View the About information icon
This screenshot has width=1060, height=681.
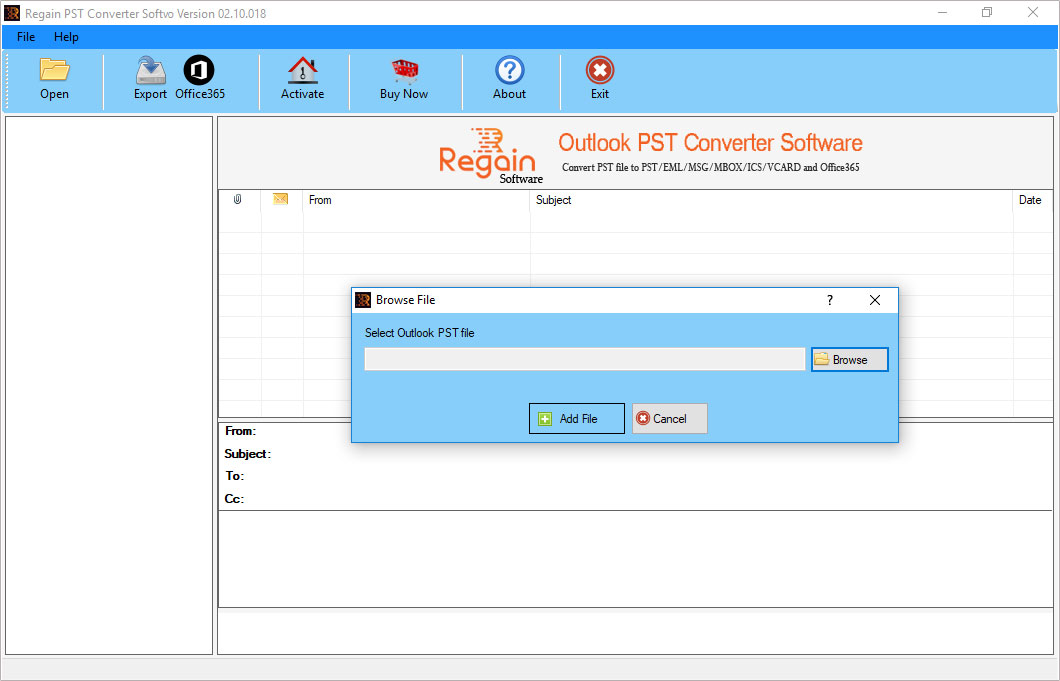pyautogui.click(x=509, y=79)
